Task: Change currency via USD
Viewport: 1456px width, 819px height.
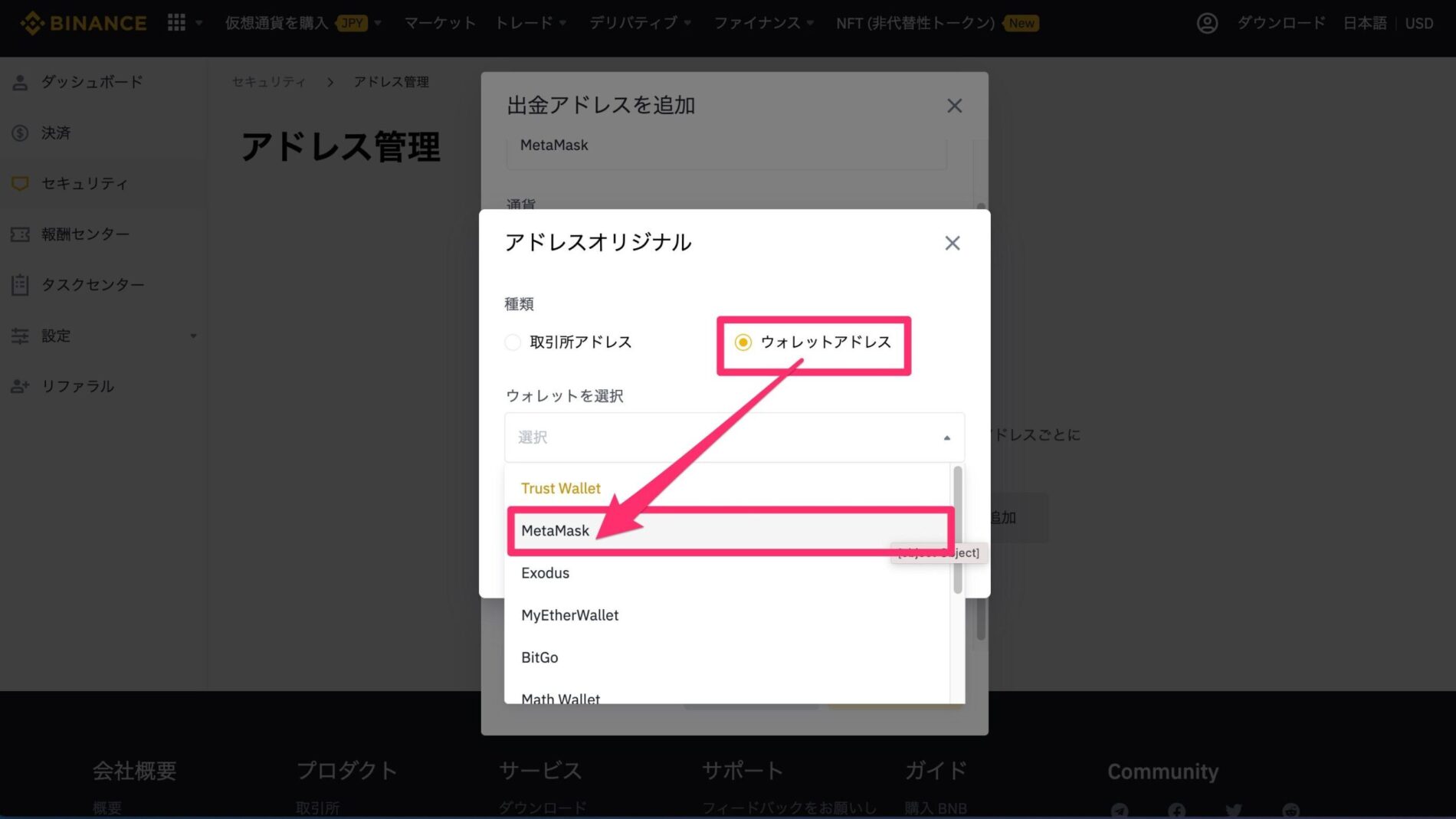Action: coord(1418,23)
